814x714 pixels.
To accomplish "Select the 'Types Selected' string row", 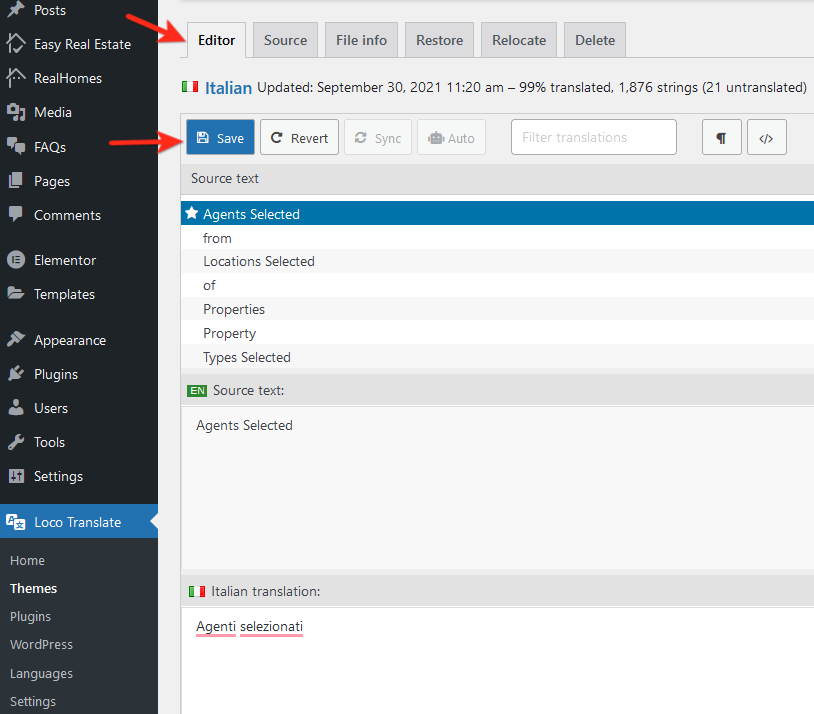I will point(497,357).
